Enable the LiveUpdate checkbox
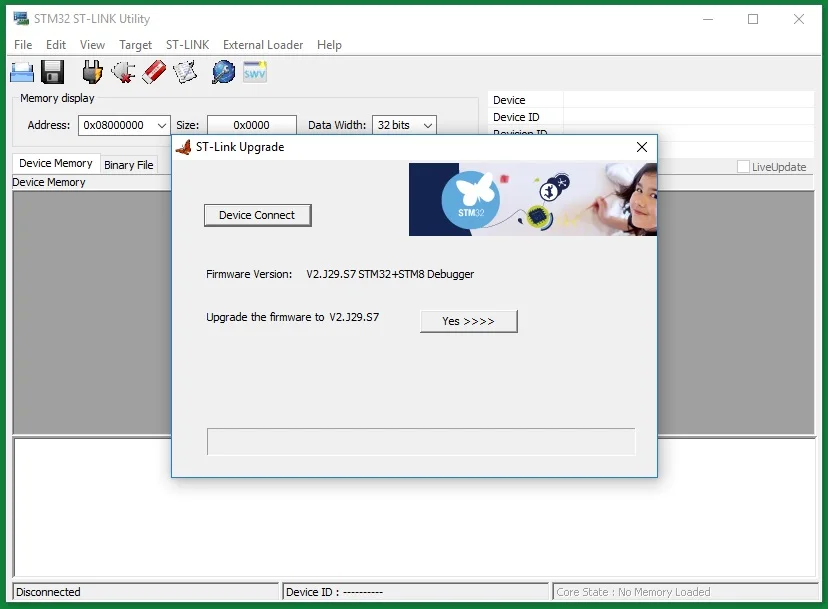Screen dimensions: 828x609 (x=743, y=167)
